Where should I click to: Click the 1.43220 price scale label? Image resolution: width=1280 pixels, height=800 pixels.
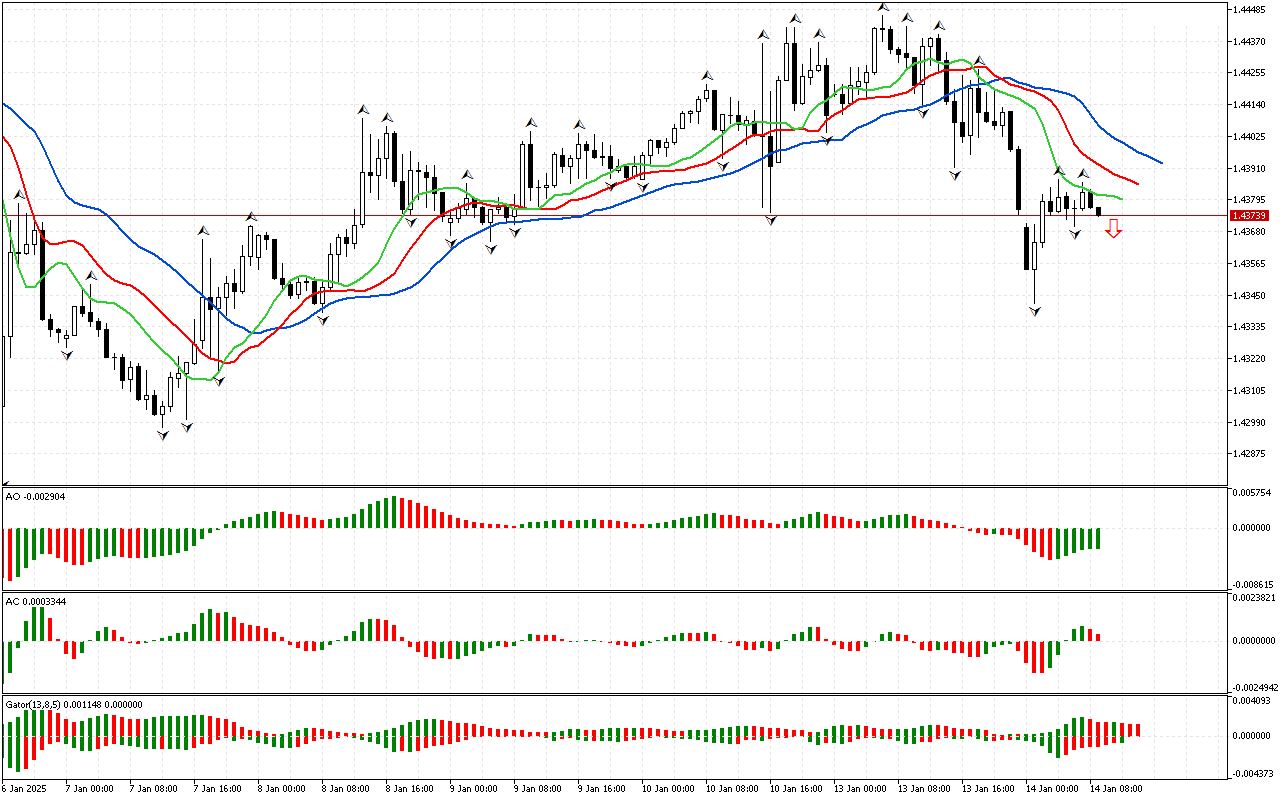(x=1250, y=359)
